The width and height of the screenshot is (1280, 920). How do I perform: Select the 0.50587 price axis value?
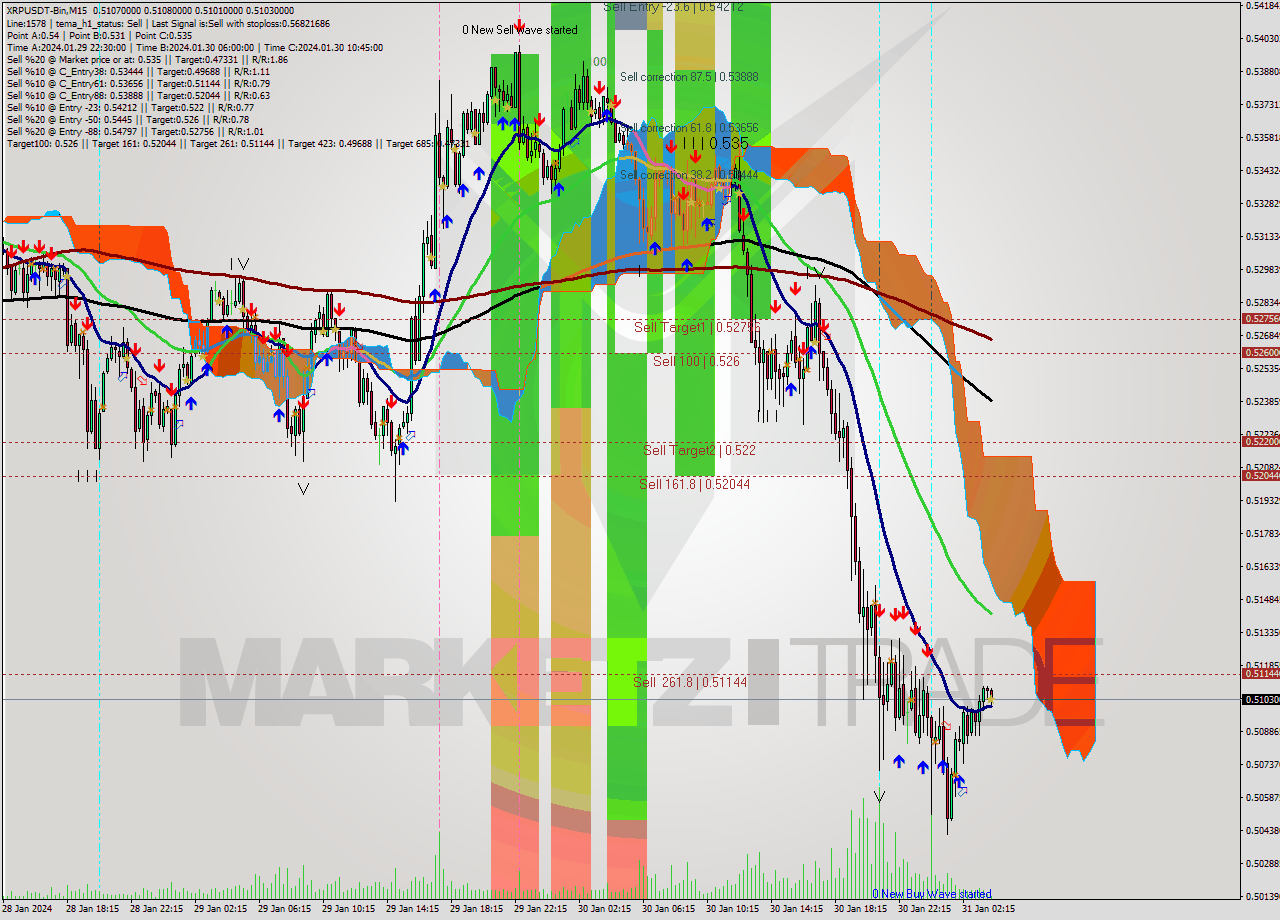pos(1263,798)
